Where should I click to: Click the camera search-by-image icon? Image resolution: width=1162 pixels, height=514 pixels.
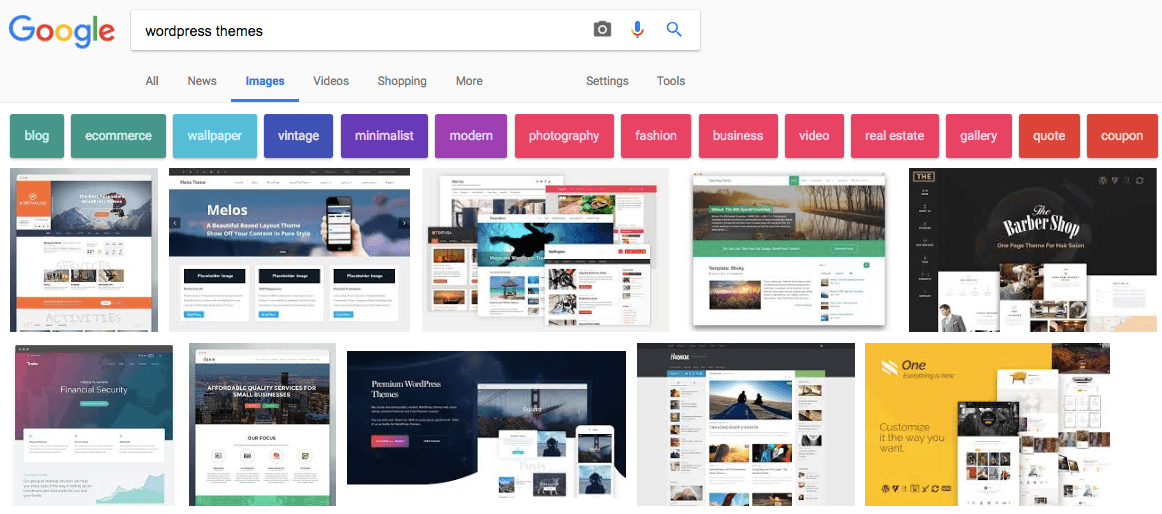click(601, 30)
